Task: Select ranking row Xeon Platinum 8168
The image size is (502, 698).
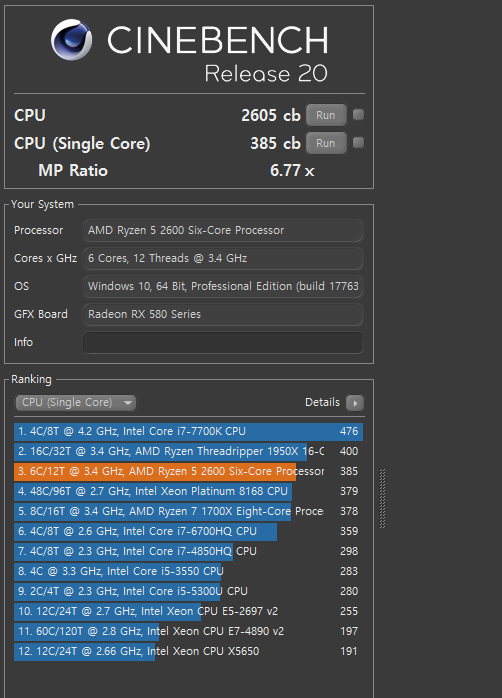Action: click(188, 491)
